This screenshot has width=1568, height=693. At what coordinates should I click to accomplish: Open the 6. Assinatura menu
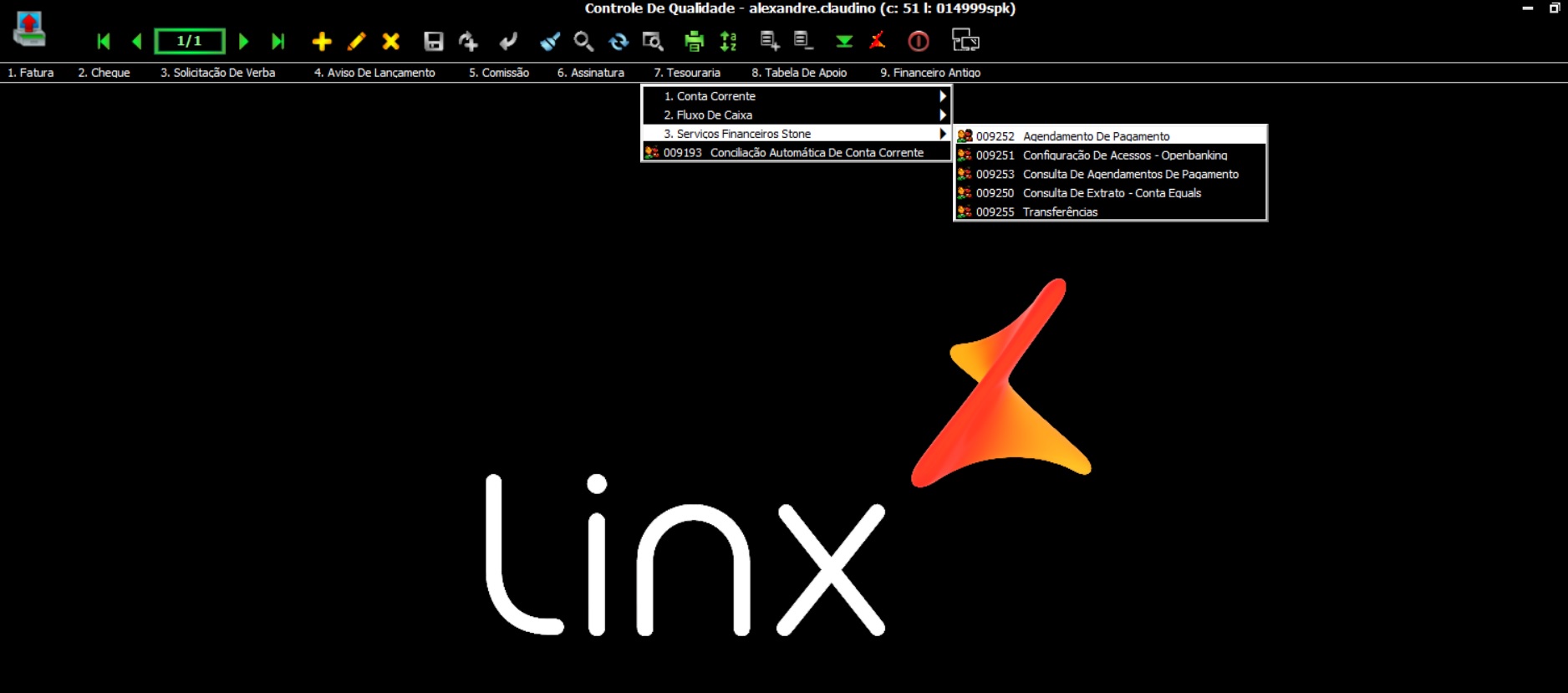click(591, 73)
